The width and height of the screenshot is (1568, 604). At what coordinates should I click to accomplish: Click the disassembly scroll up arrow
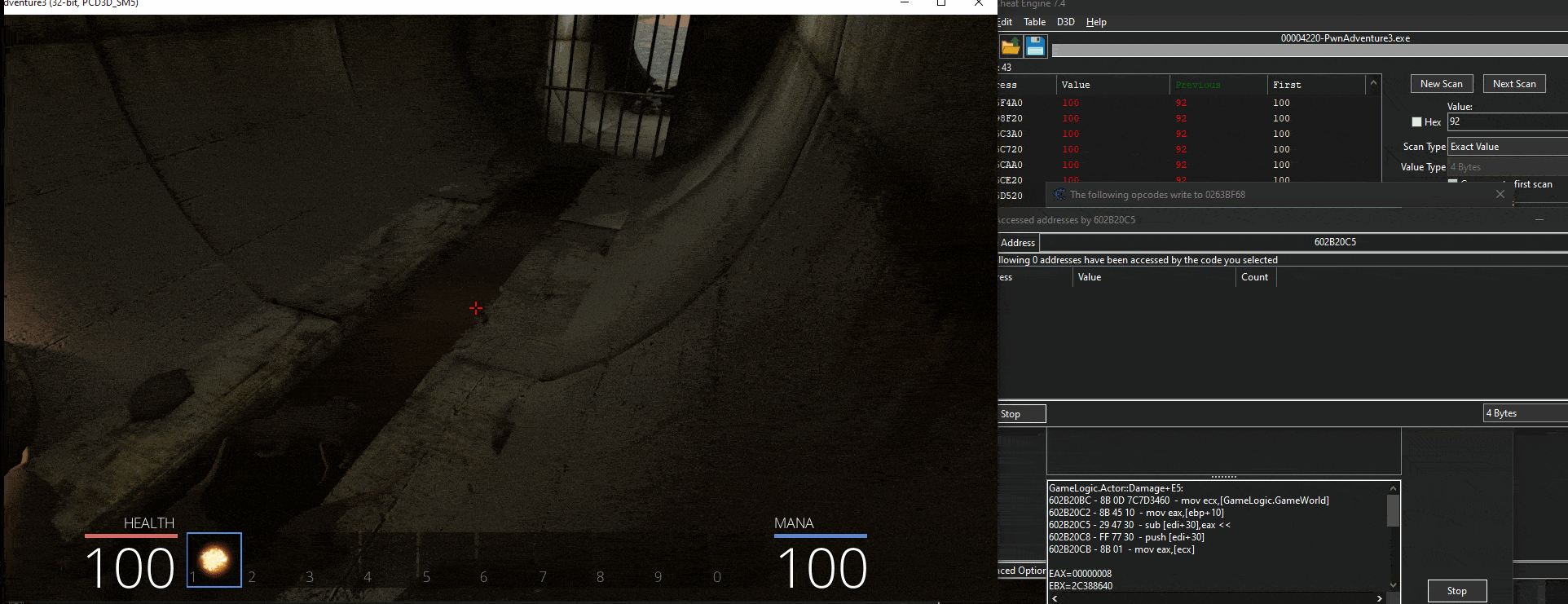(x=1393, y=487)
